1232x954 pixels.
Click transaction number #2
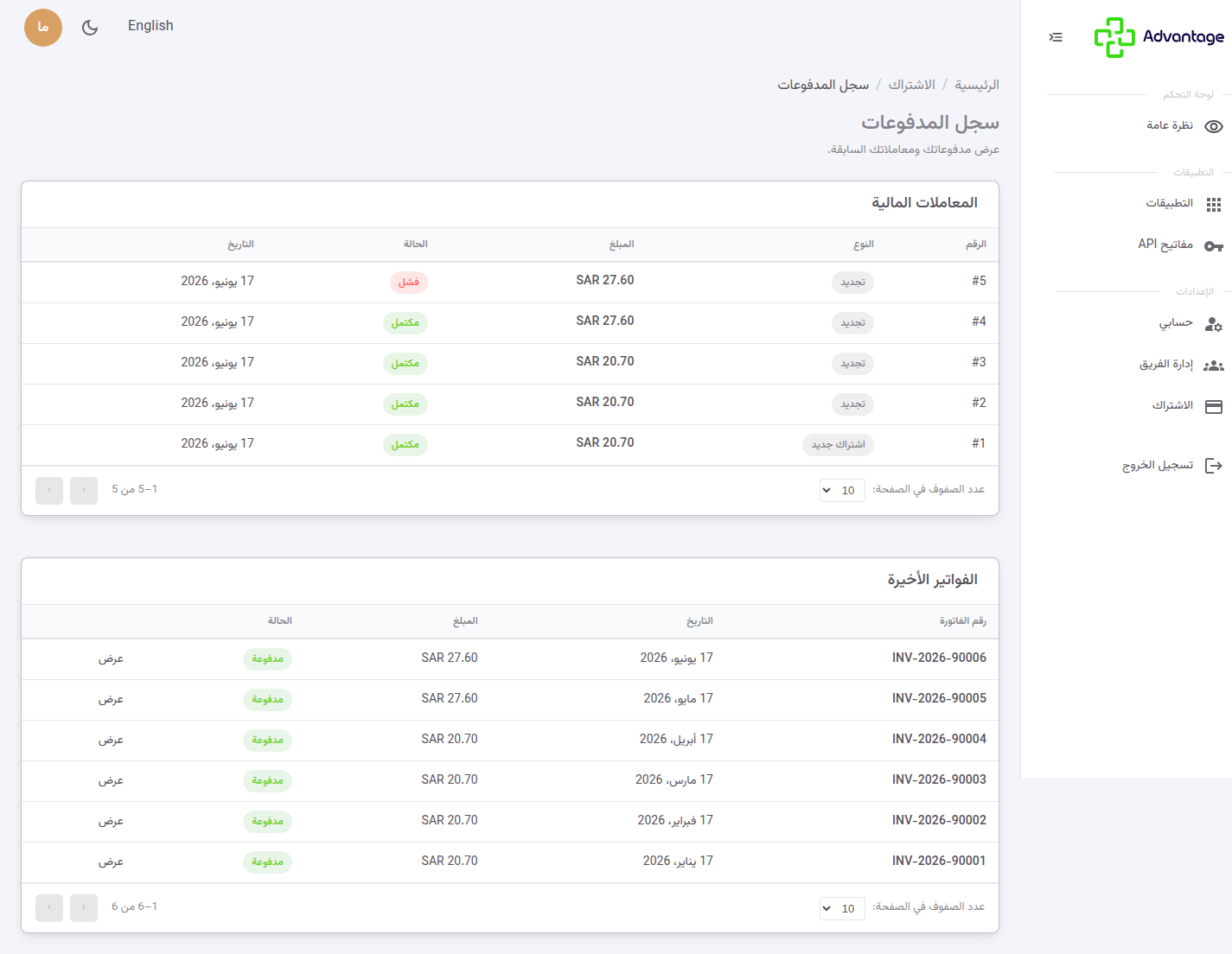[x=979, y=403]
